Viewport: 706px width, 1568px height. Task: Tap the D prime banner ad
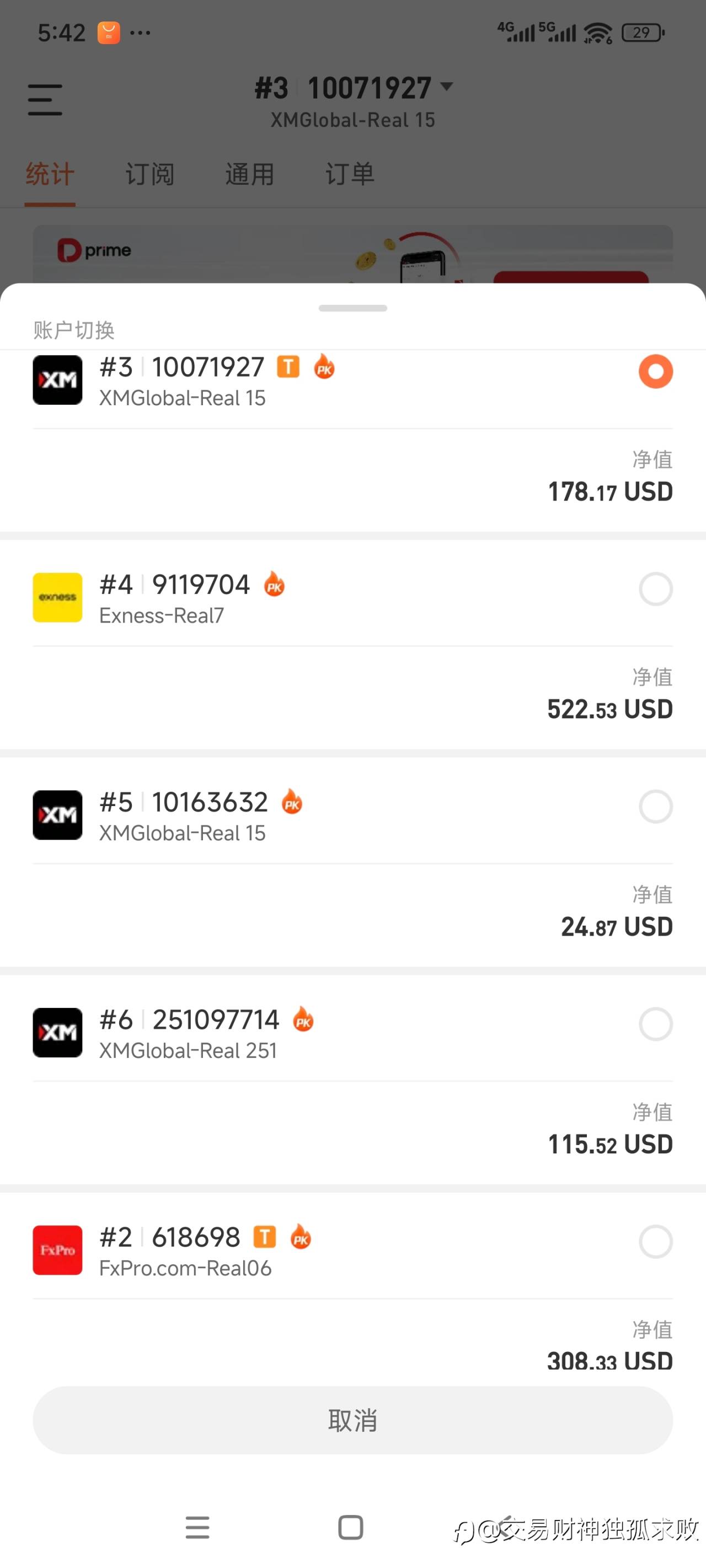click(352, 254)
